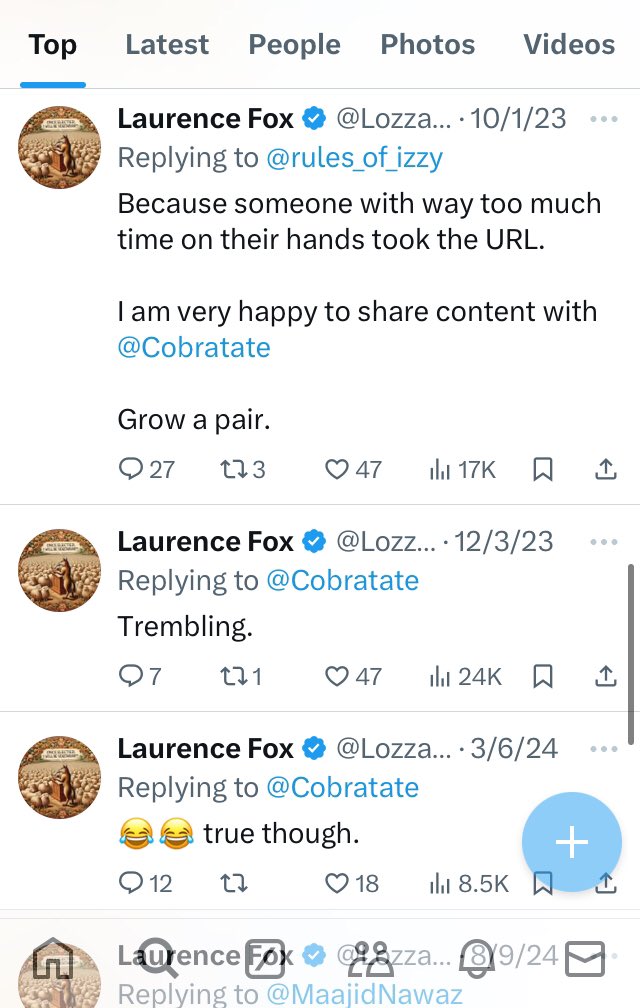Share the 'Grow a pair' tweet

click(x=605, y=469)
